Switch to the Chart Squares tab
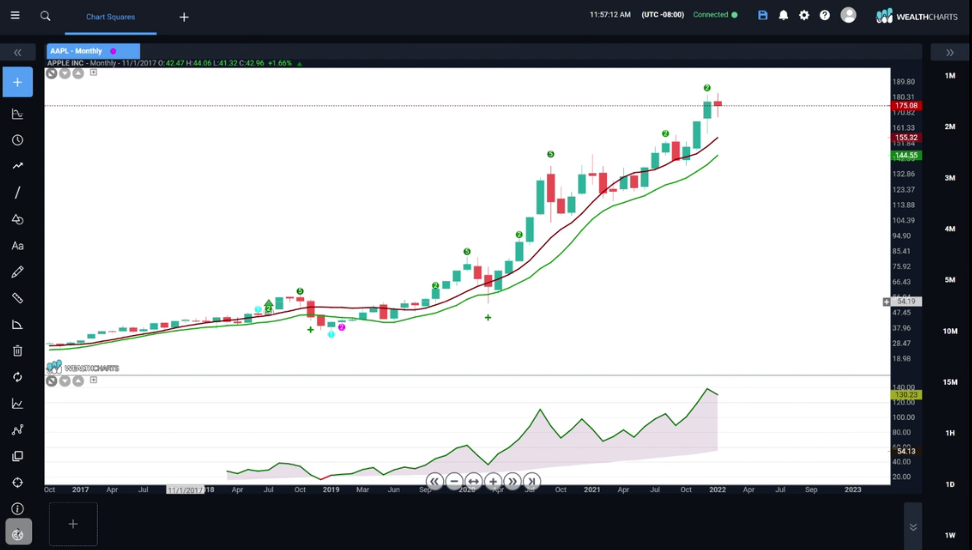 [110, 17]
